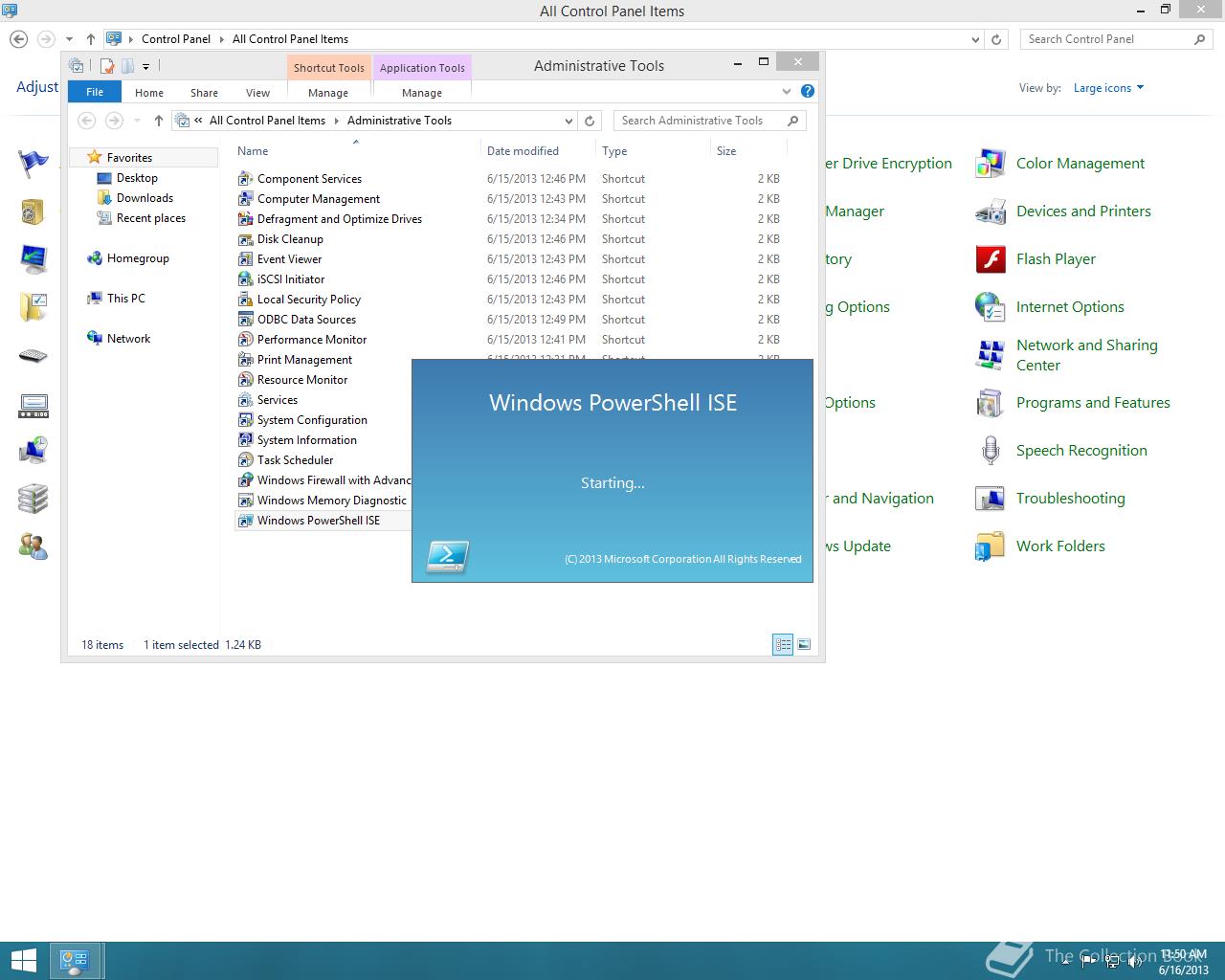This screenshot has height=980, width=1225.
Task: Select Desktop in Favorites
Action: (137, 178)
